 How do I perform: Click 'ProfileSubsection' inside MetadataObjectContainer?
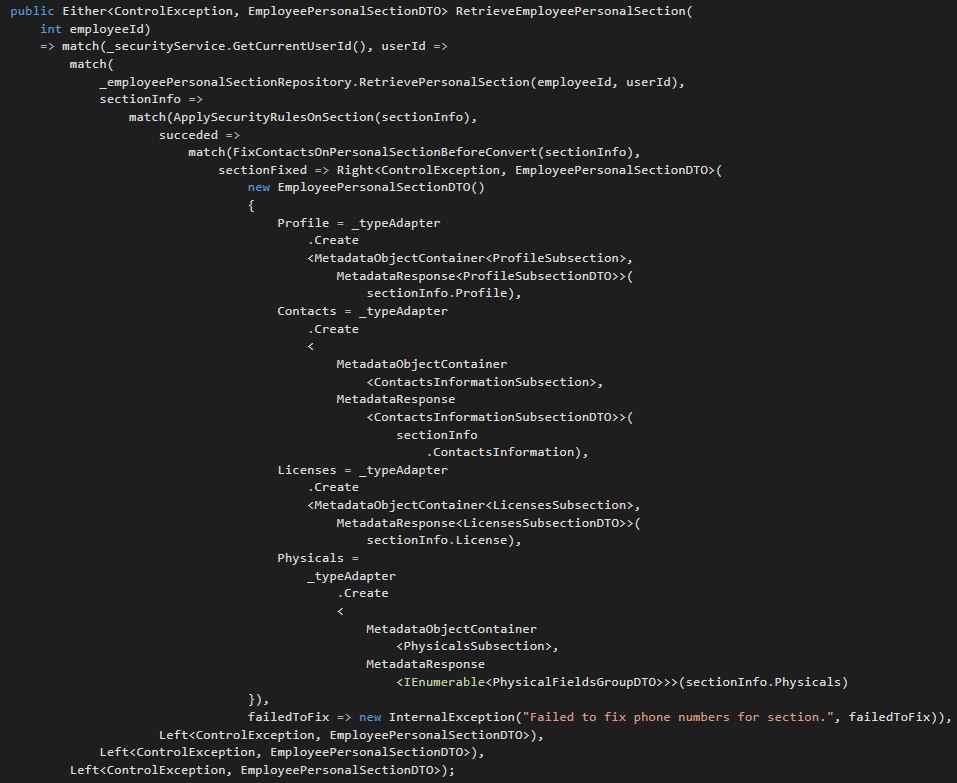tap(555, 258)
